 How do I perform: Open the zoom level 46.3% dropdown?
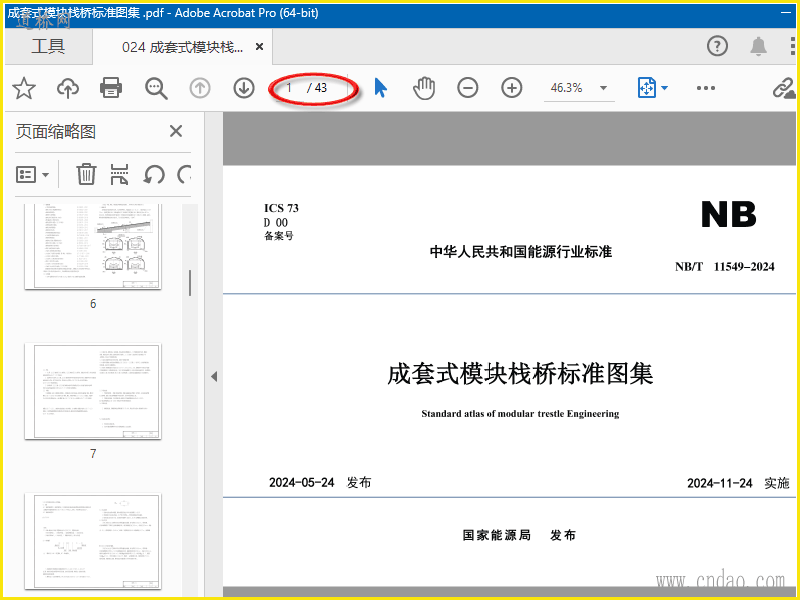pos(604,88)
